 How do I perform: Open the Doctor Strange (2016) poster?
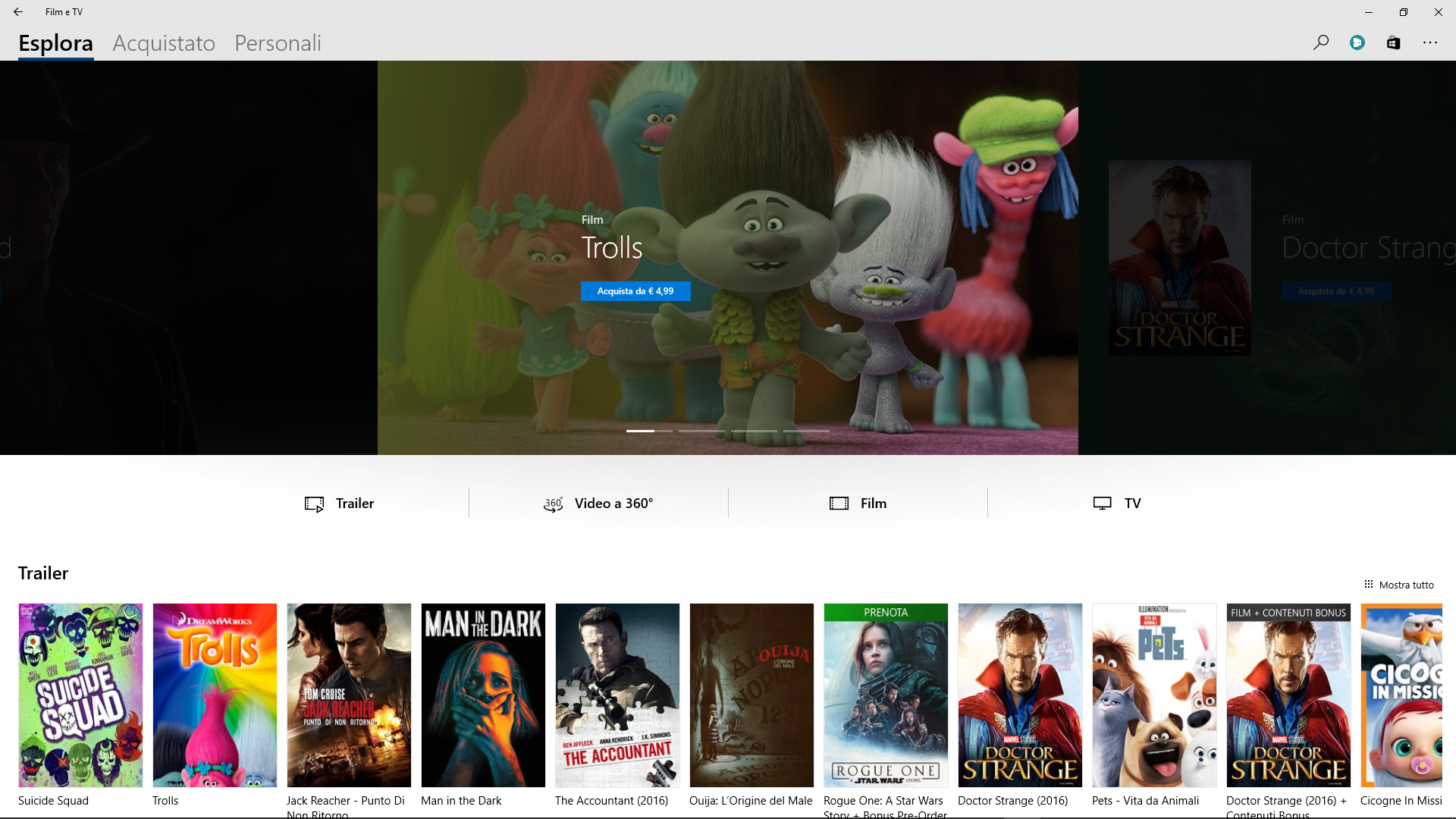1020,695
